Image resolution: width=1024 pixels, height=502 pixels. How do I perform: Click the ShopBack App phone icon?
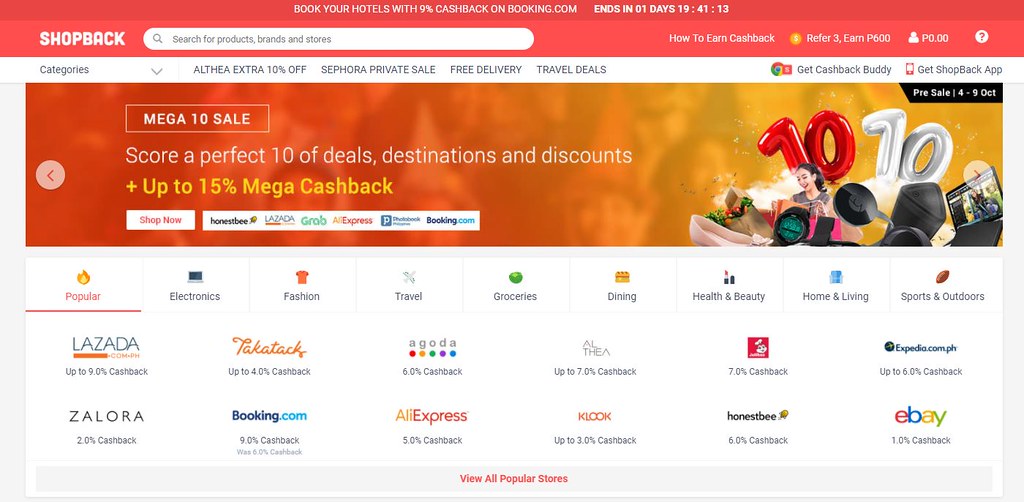click(x=909, y=69)
